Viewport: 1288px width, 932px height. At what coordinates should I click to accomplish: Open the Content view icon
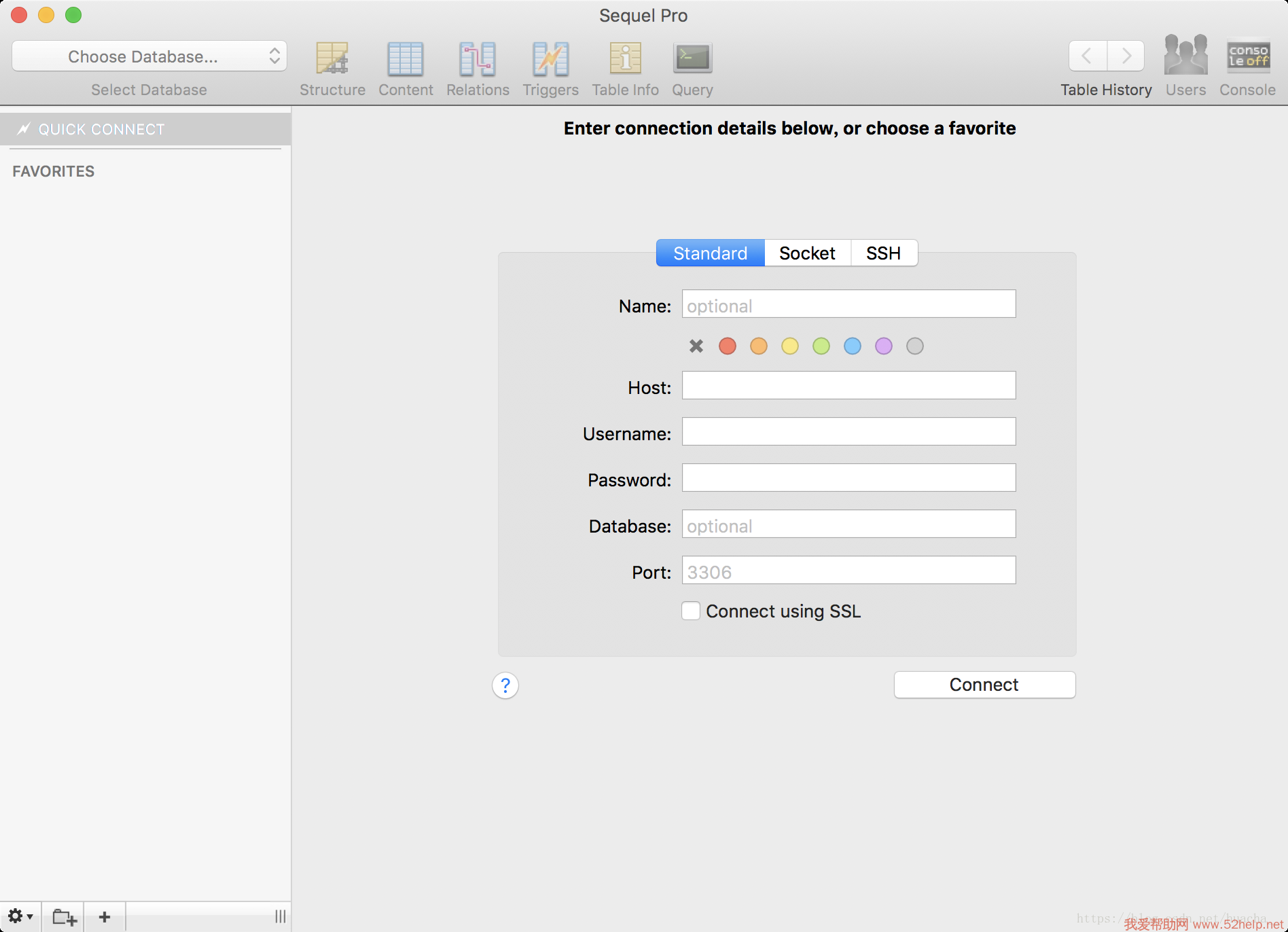pos(406,59)
